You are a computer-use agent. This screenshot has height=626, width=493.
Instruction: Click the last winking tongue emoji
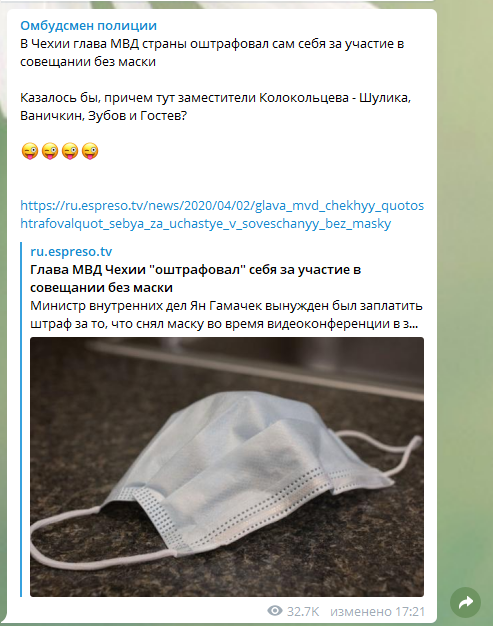90,151
